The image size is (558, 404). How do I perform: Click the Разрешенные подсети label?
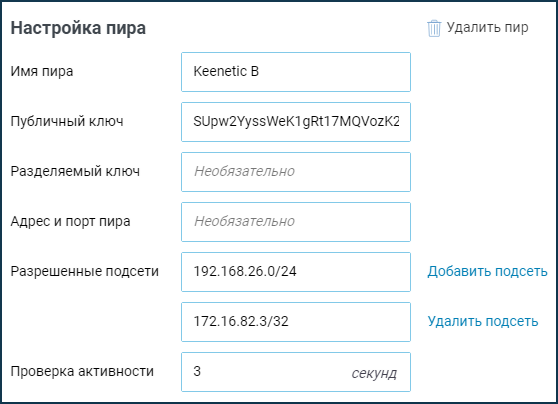point(84,271)
